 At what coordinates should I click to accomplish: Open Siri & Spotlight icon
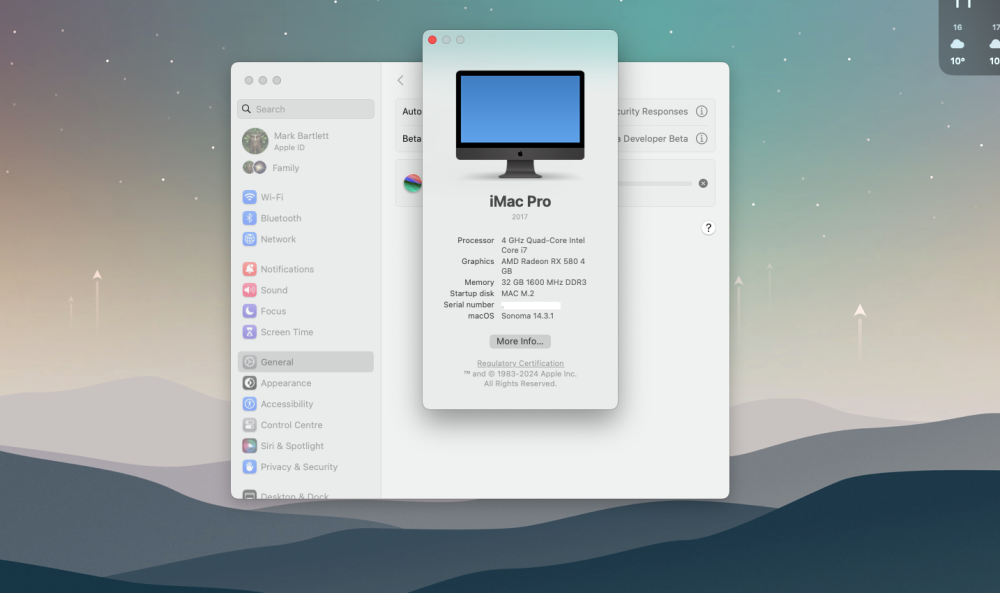coord(249,446)
